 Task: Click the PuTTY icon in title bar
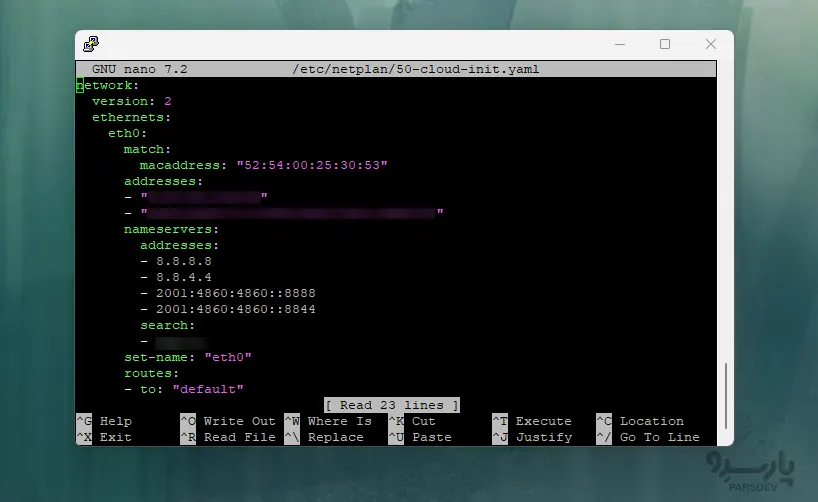click(x=91, y=44)
